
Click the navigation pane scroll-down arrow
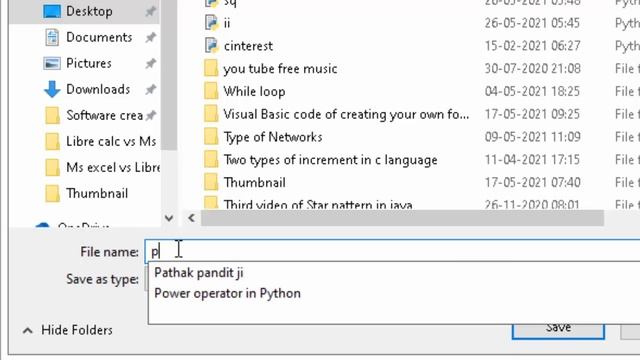[x=169, y=218]
